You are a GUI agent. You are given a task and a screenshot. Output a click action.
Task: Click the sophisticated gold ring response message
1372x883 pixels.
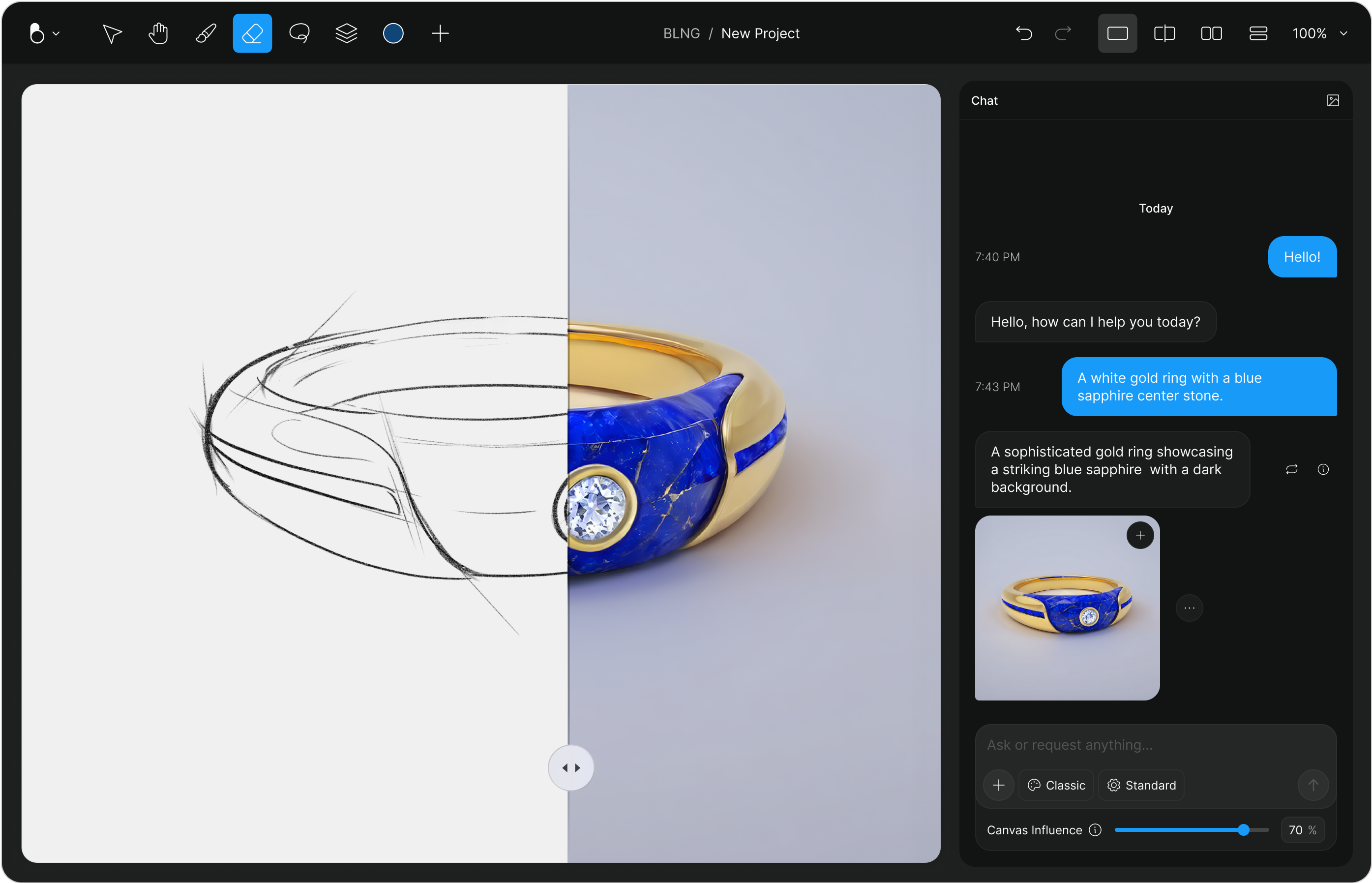click(1112, 469)
